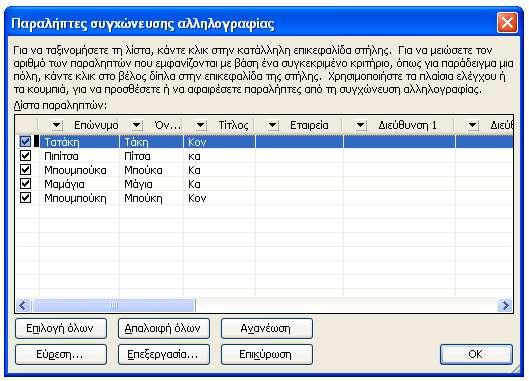The width and height of the screenshot is (529, 381).
Task: Click the first name cell Μπούκη
Action: click(151, 198)
